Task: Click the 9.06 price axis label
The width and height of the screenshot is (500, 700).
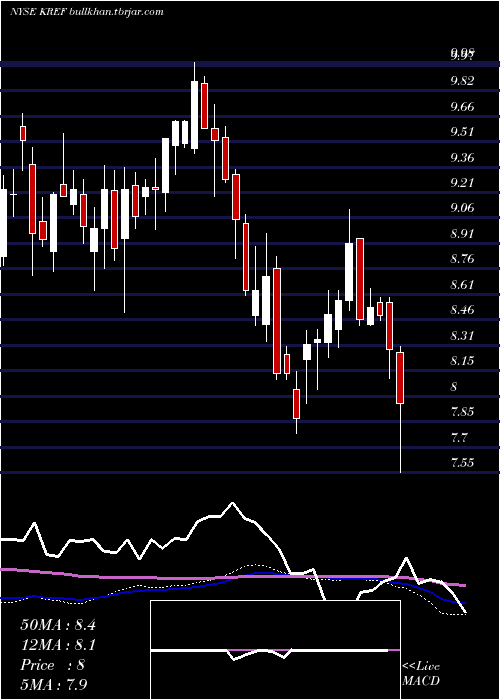Action: (x=462, y=208)
